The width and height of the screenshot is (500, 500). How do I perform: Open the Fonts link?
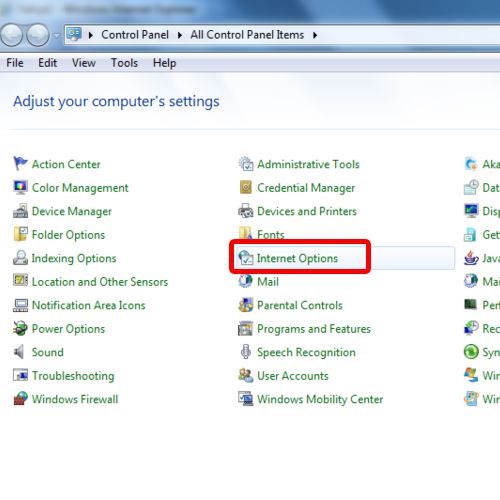click(x=271, y=235)
